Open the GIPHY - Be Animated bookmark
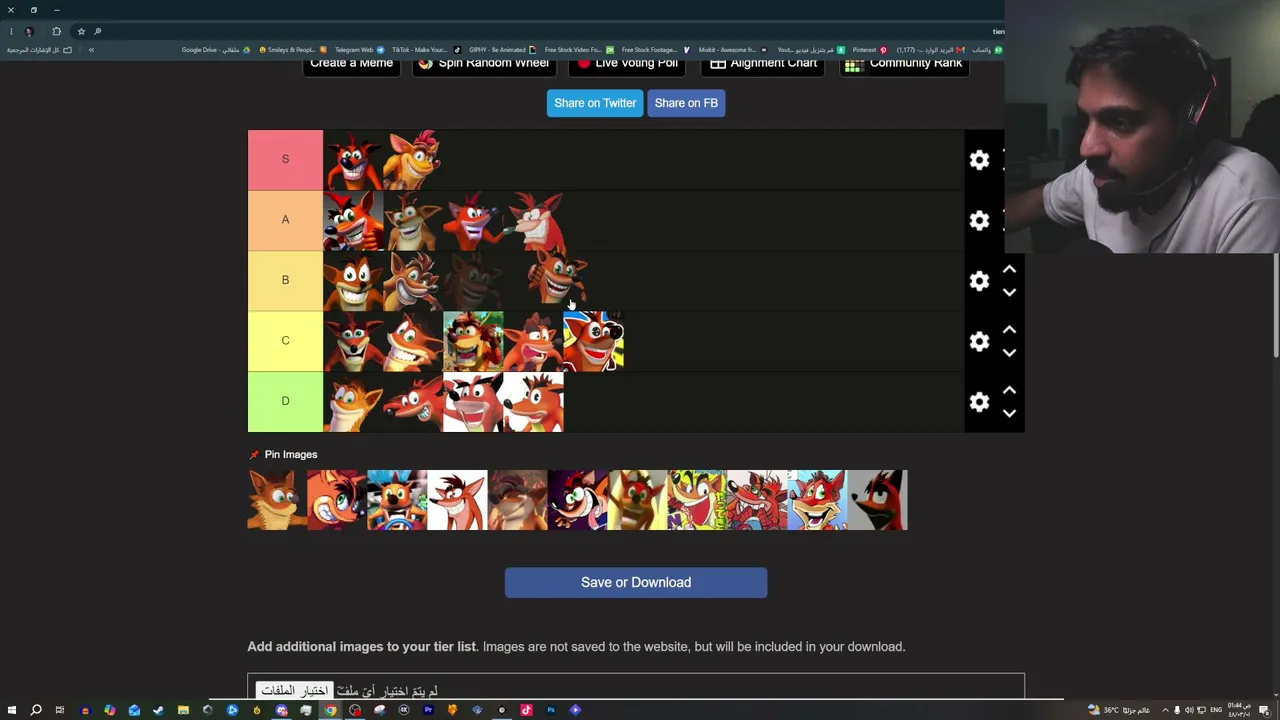This screenshot has height=720, width=1280. click(502, 50)
